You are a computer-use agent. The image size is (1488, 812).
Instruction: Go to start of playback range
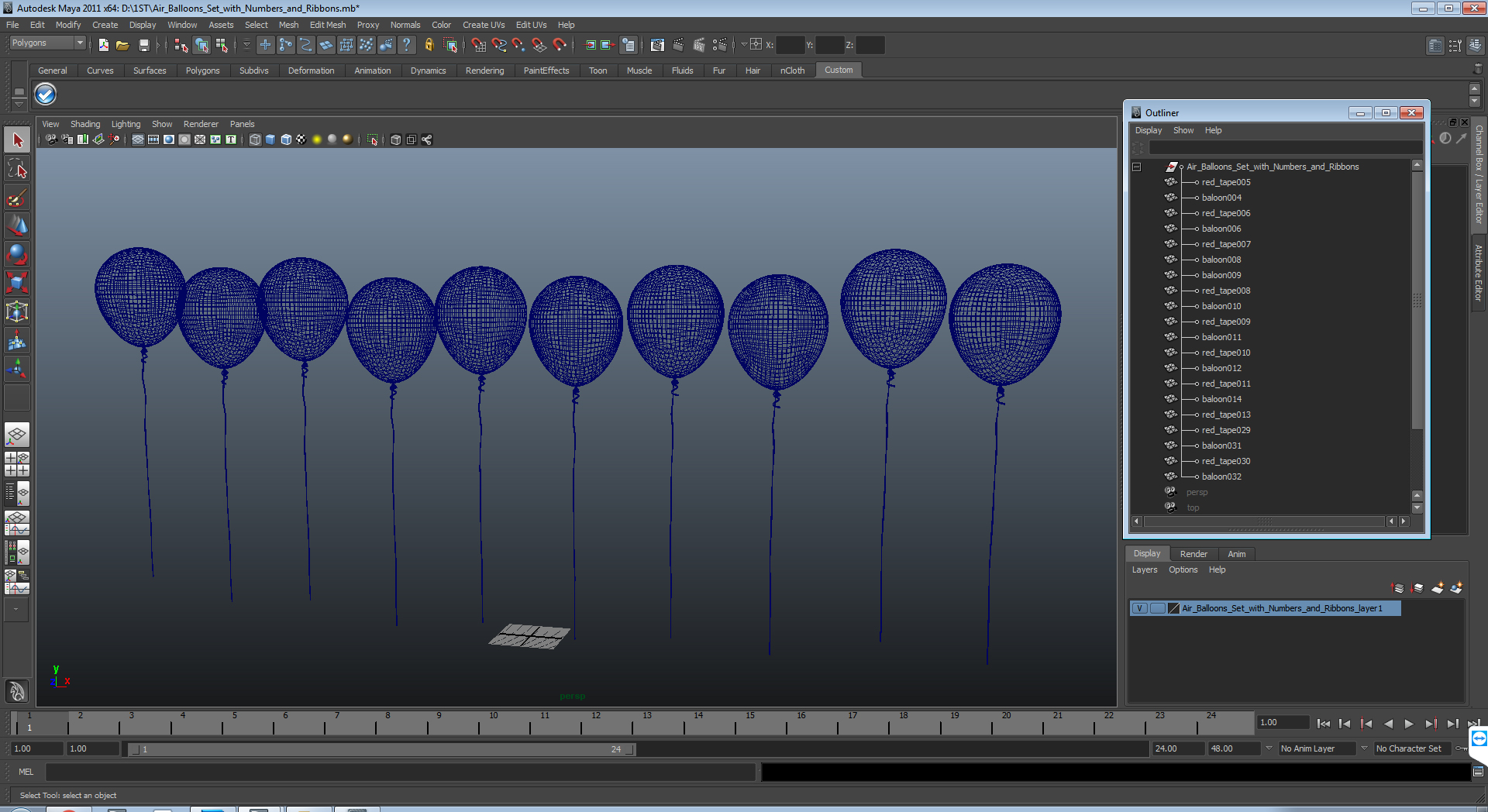point(1324,724)
